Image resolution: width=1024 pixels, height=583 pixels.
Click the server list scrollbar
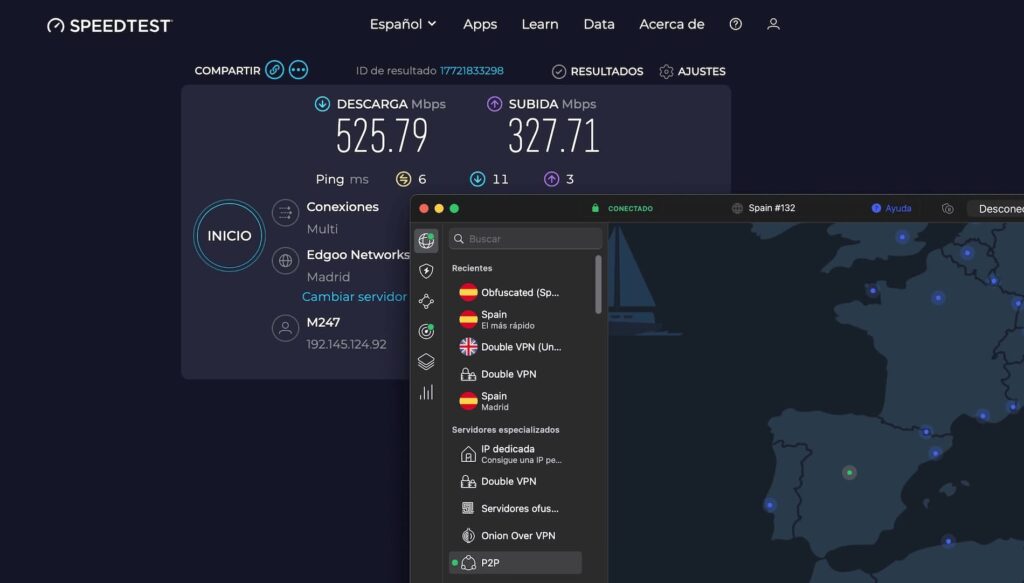pyautogui.click(x=598, y=285)
